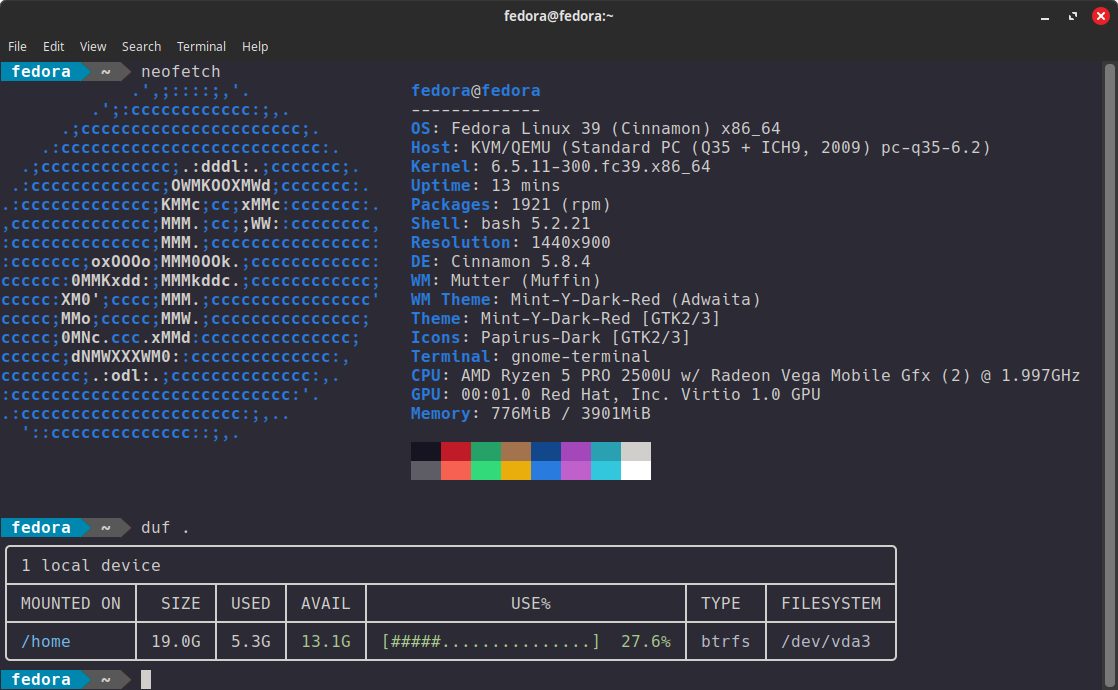1118x690 pixels.
Task: Minimize the terminal window
Action: [1045, 16]
